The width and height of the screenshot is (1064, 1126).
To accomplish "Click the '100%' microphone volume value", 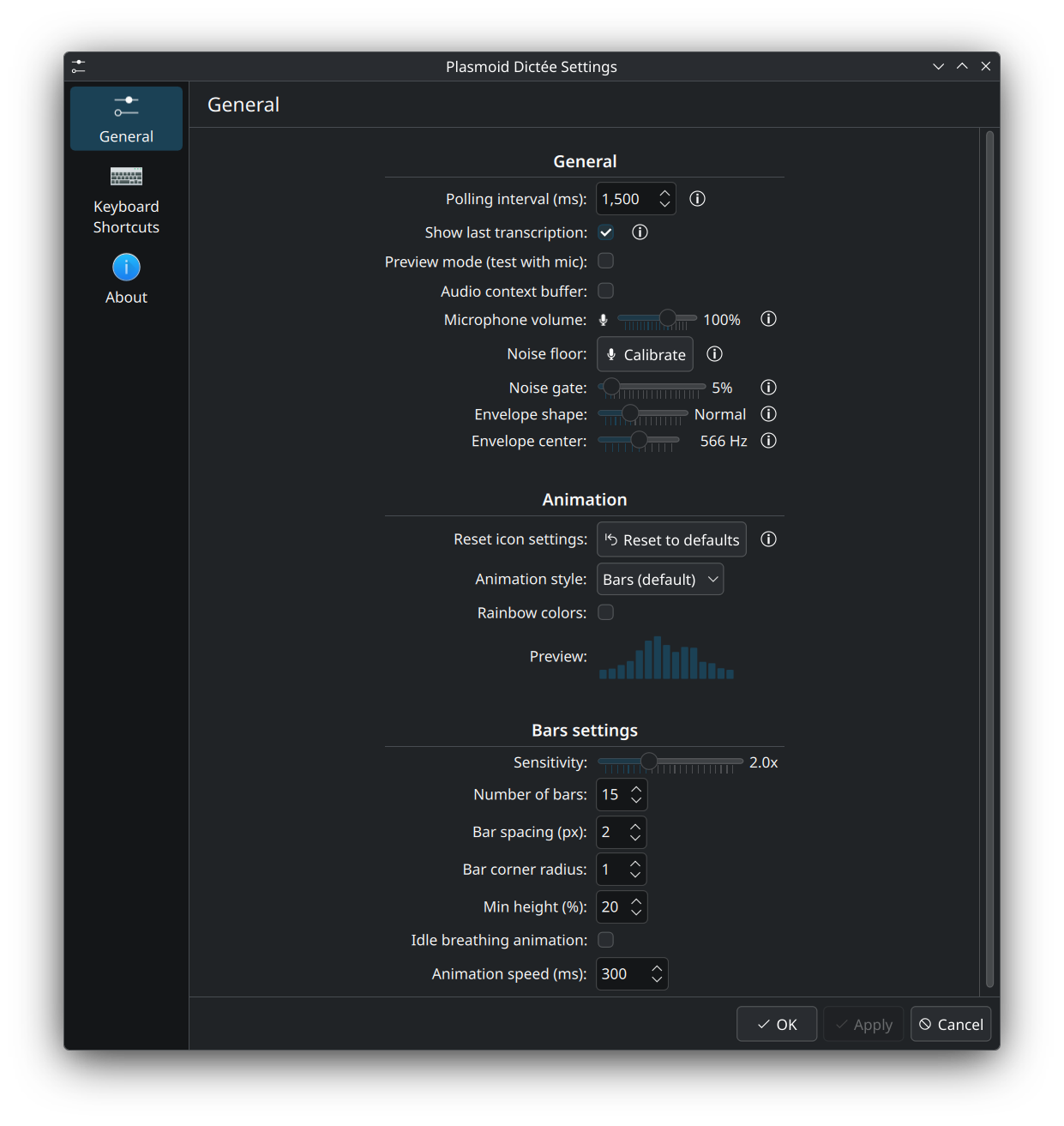I will [x=722, y=320].
